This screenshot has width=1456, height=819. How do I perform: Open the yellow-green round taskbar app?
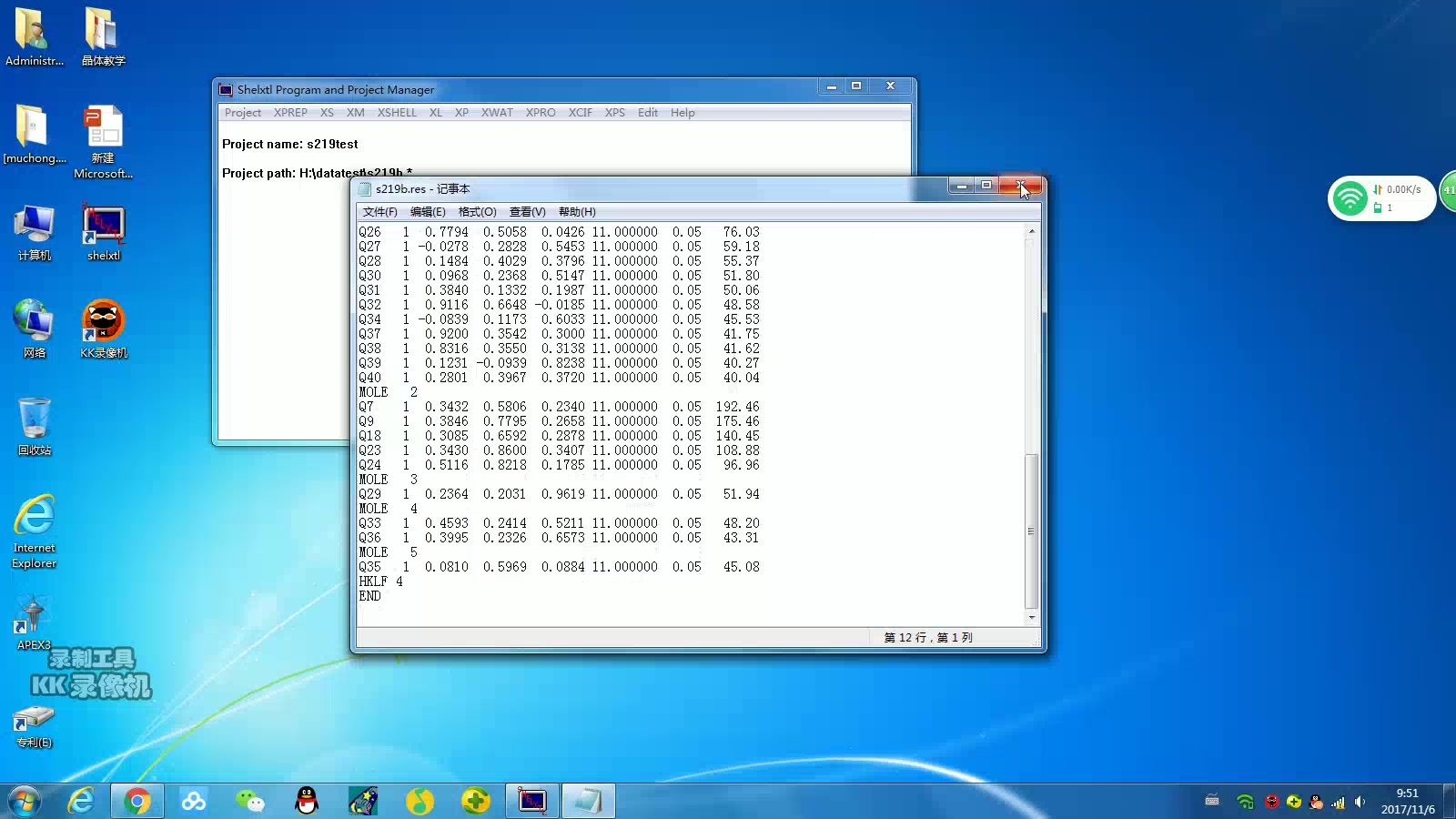[x=420, y=801]
